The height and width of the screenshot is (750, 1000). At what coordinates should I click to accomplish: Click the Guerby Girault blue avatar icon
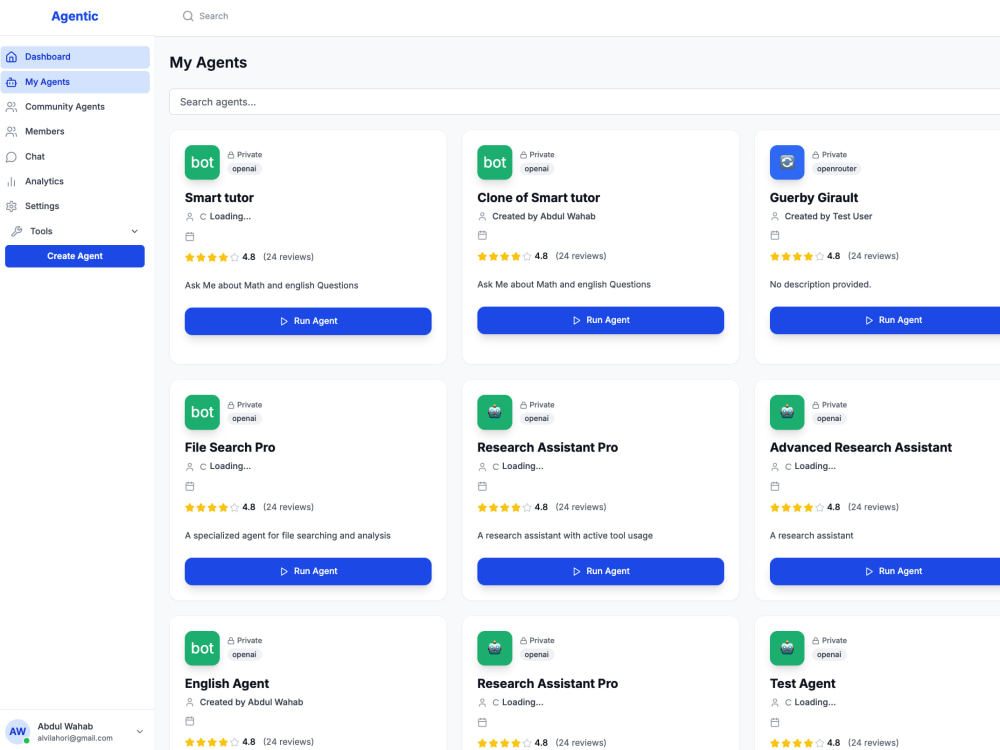click(x=787, y=163)
